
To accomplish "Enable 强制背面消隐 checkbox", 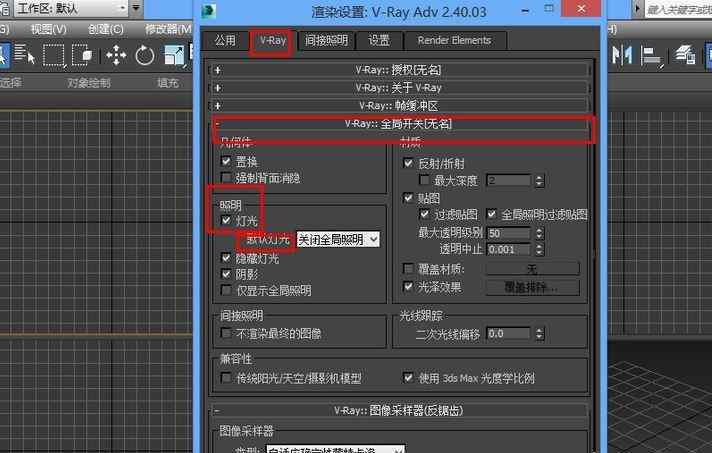I will 226,177.
